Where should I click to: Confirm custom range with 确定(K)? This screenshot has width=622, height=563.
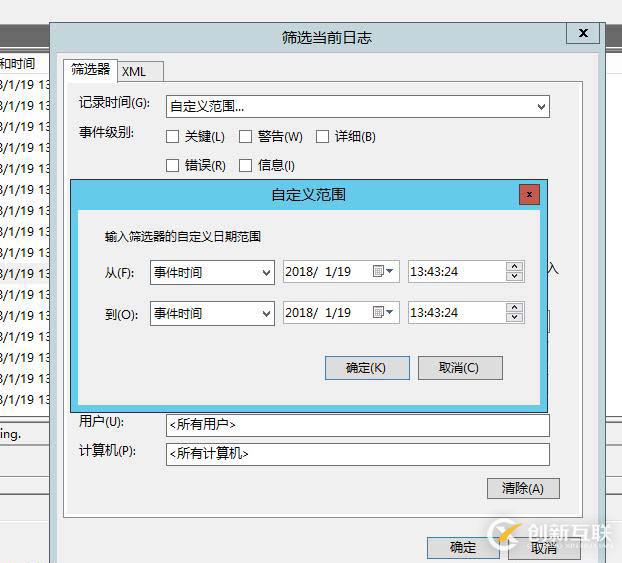(367, 368)
